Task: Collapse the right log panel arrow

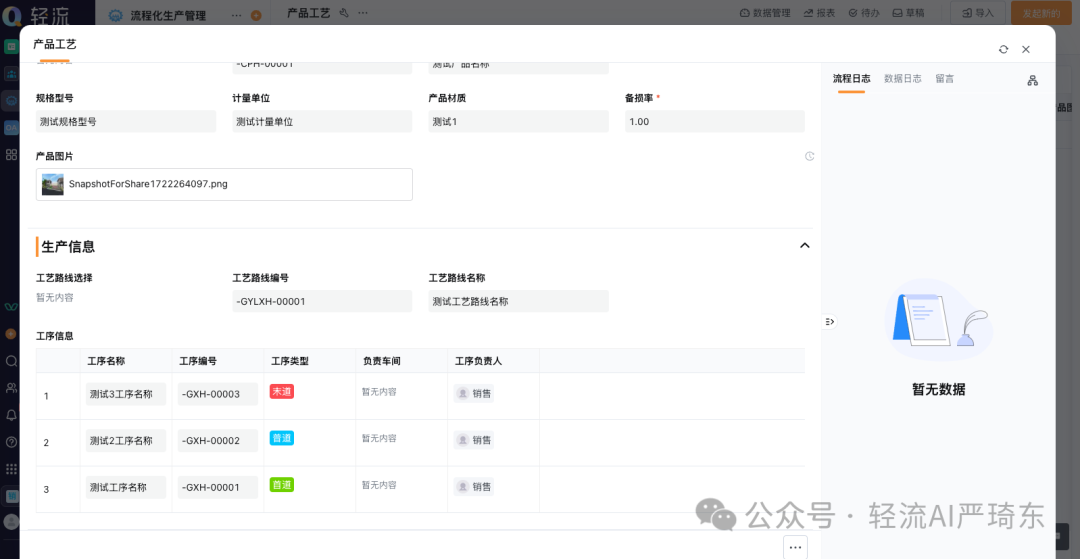Action: coord(829,321)
